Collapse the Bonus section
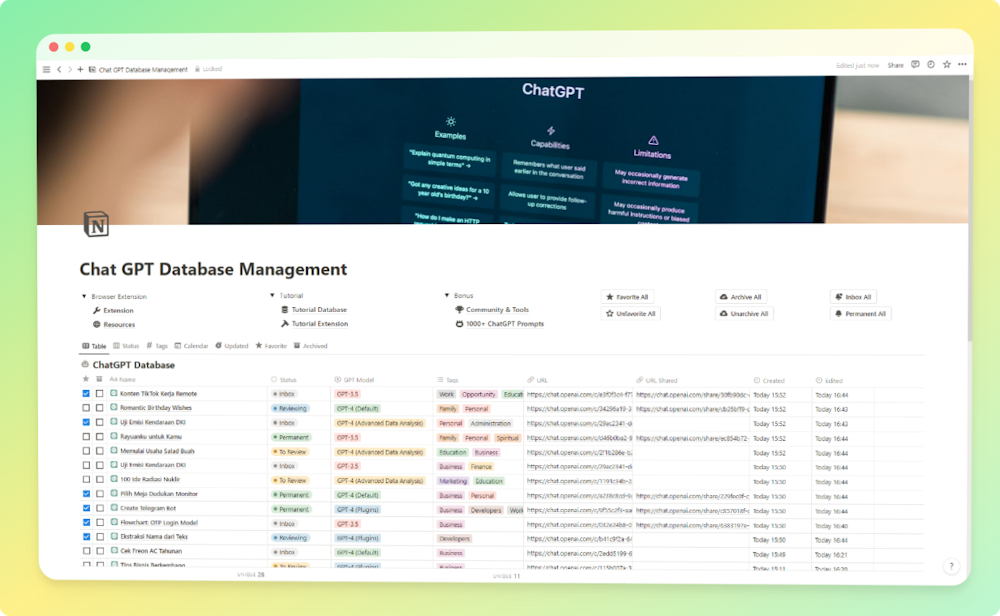The height and width of the screenshot is (616, 1000). [446, 295]
